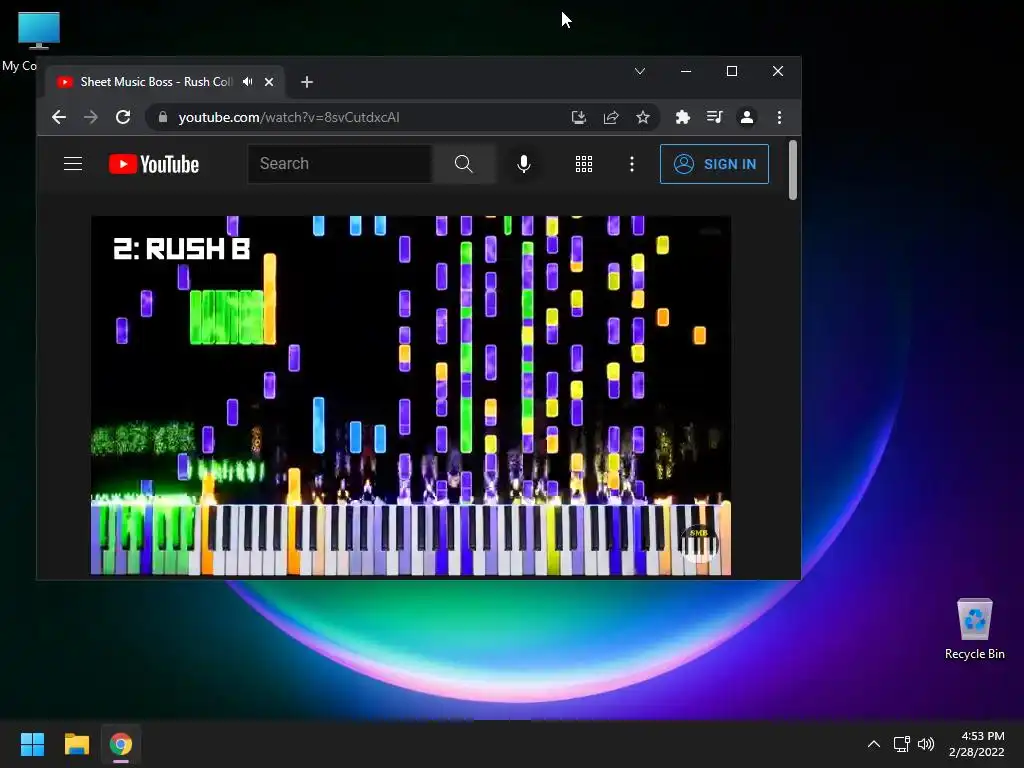The image size is (1024, 768).
Task: Open a new tab
Action: [x=307, y=82]
